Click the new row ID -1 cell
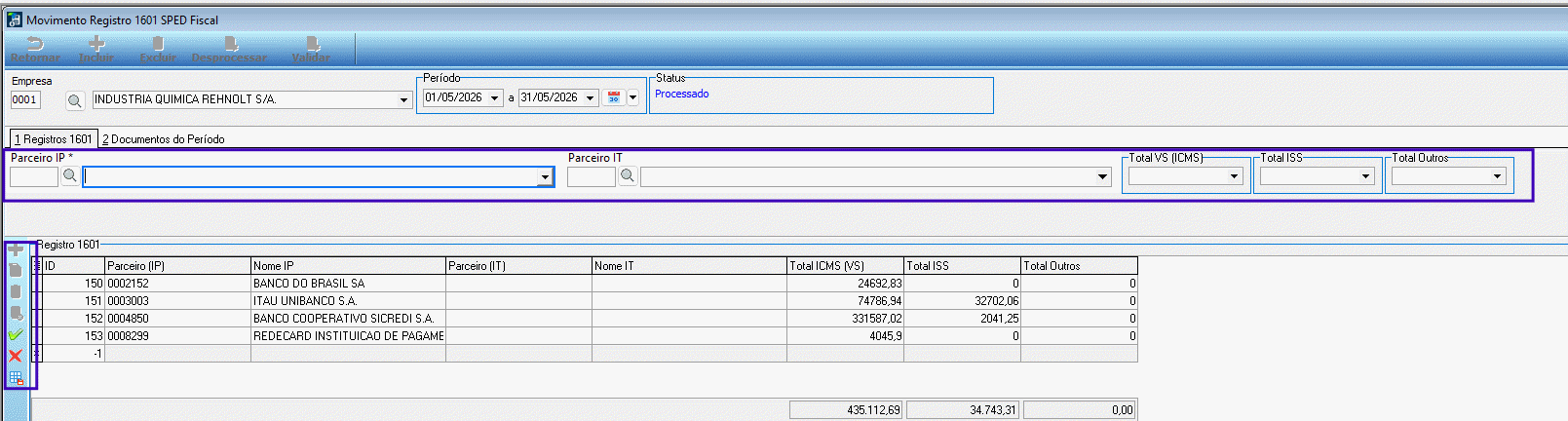Viewport: 1568px width, 421px height. point(73,354)
